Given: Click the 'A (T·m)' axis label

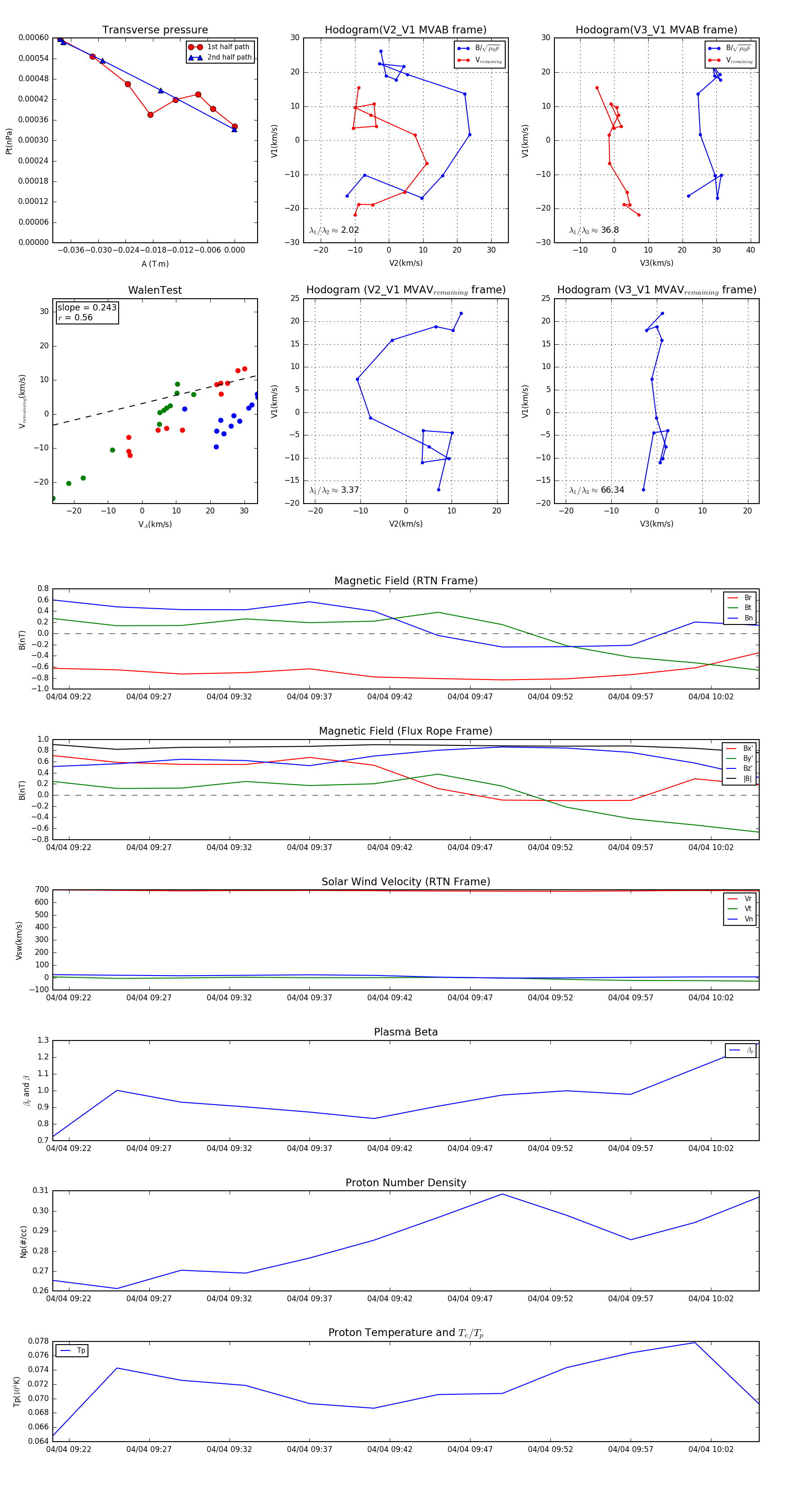Looking at the screenshot, I should pyautogui.click(x=155, y=264).
